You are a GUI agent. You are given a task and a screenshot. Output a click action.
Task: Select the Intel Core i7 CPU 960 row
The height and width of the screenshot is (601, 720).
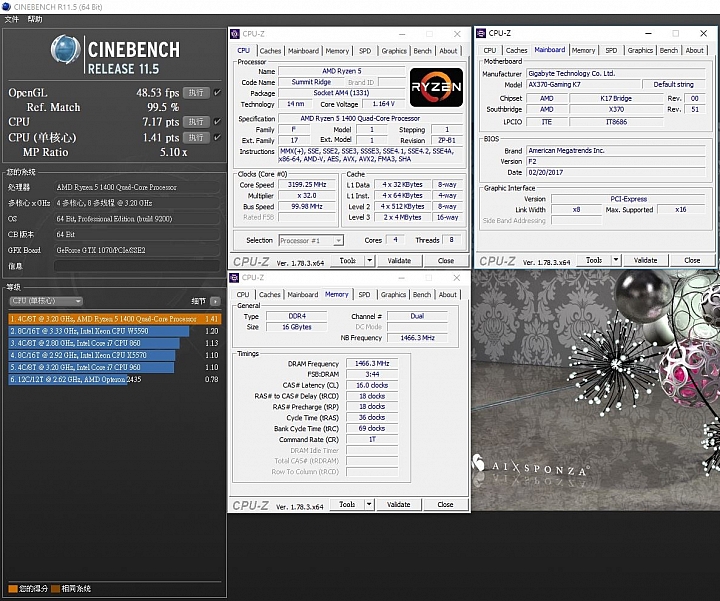(x=114, y=367)
